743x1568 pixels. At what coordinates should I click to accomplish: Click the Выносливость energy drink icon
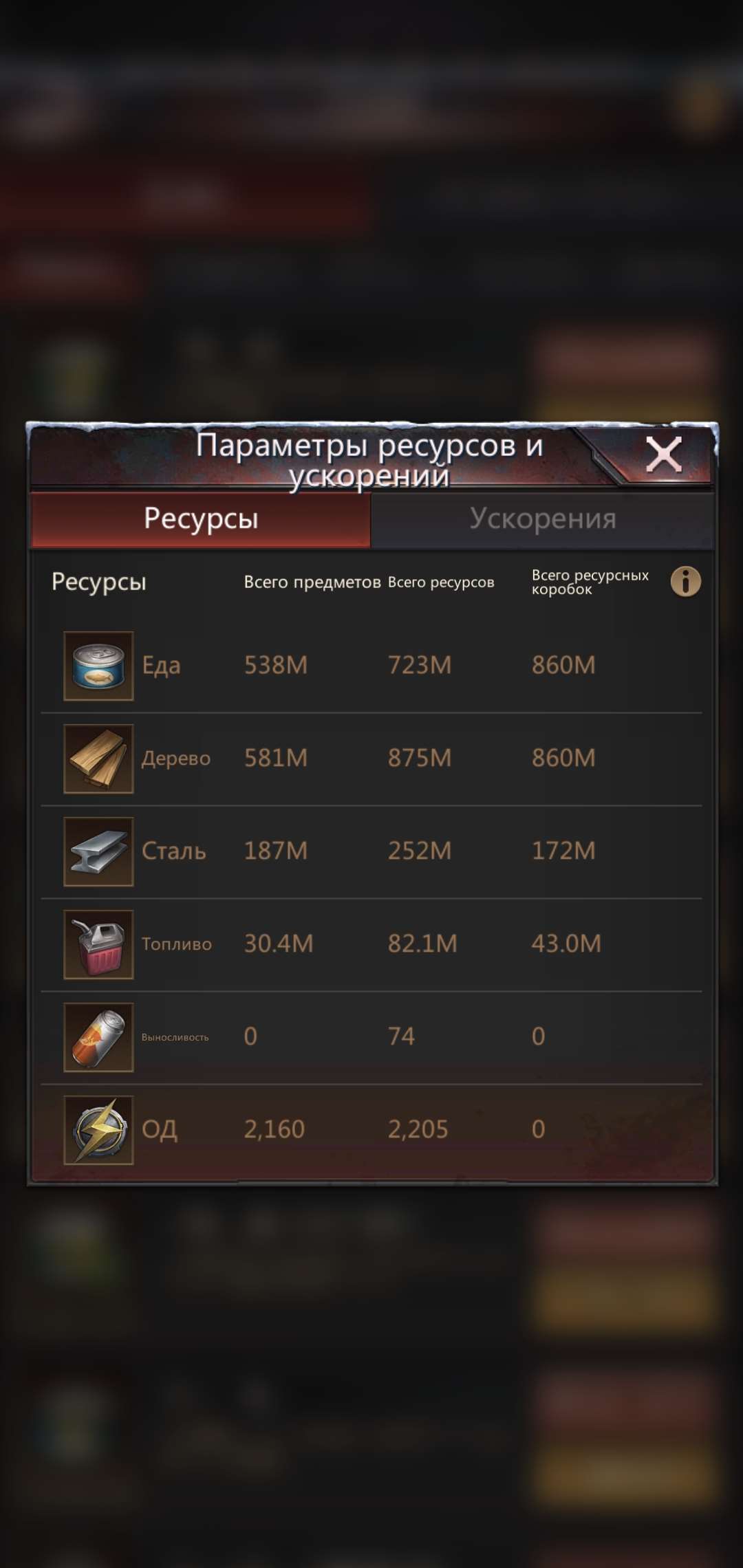(x=98, y=1037)
